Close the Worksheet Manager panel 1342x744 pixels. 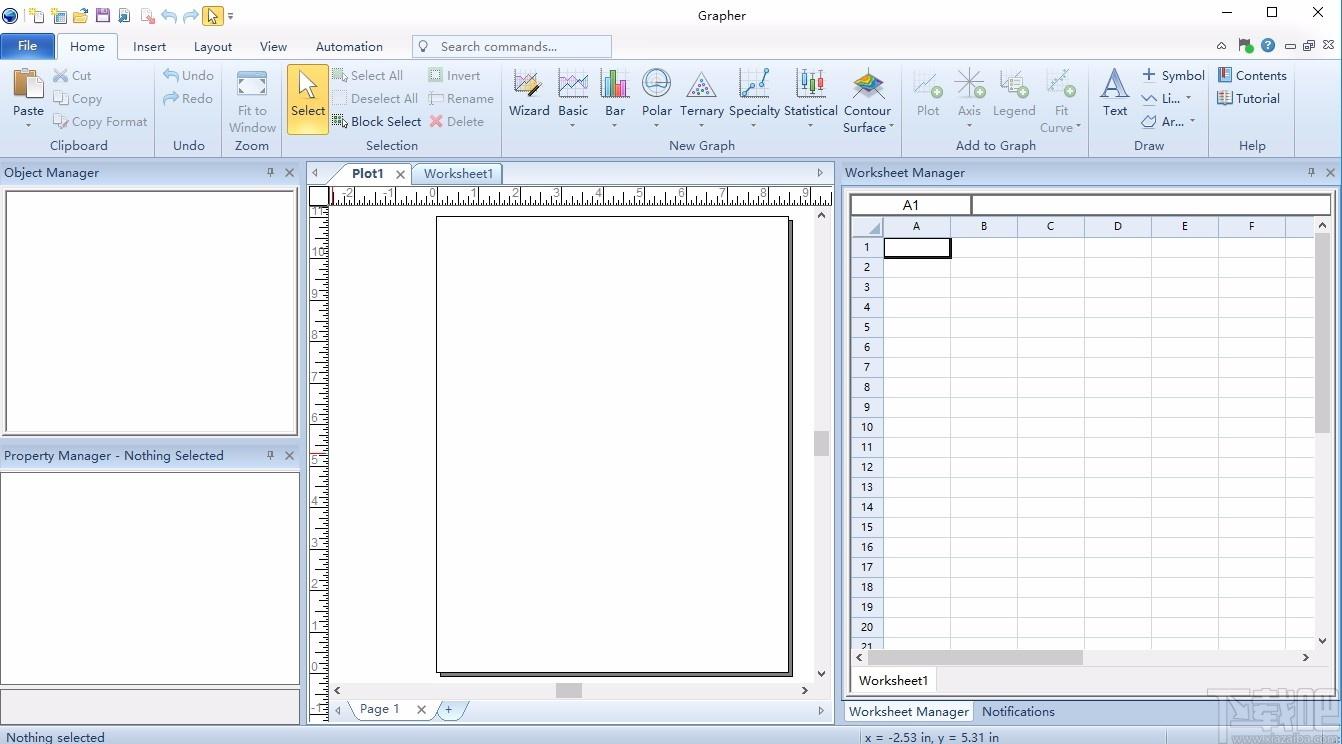coord(1330,173)
